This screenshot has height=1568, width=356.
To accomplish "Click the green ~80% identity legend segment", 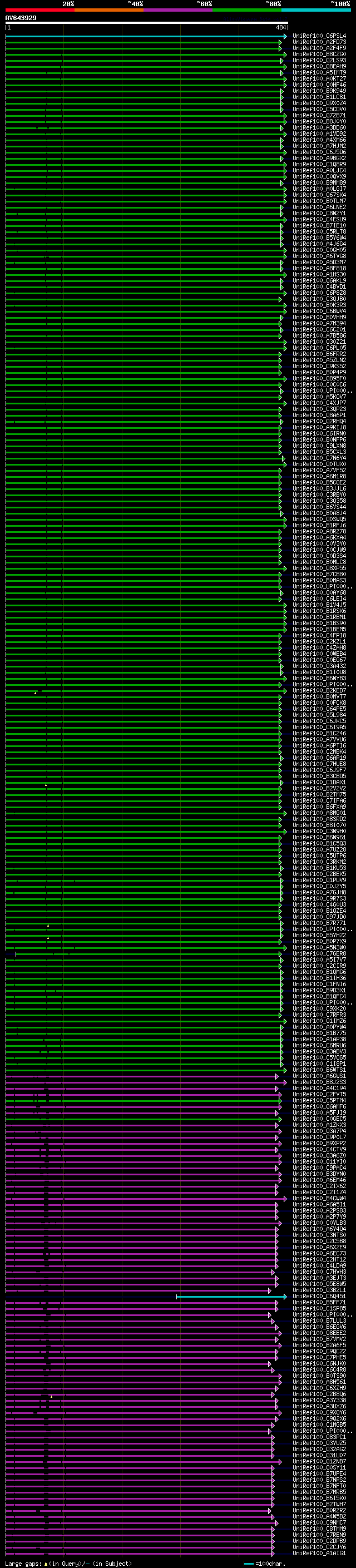I will pos(247,10).
